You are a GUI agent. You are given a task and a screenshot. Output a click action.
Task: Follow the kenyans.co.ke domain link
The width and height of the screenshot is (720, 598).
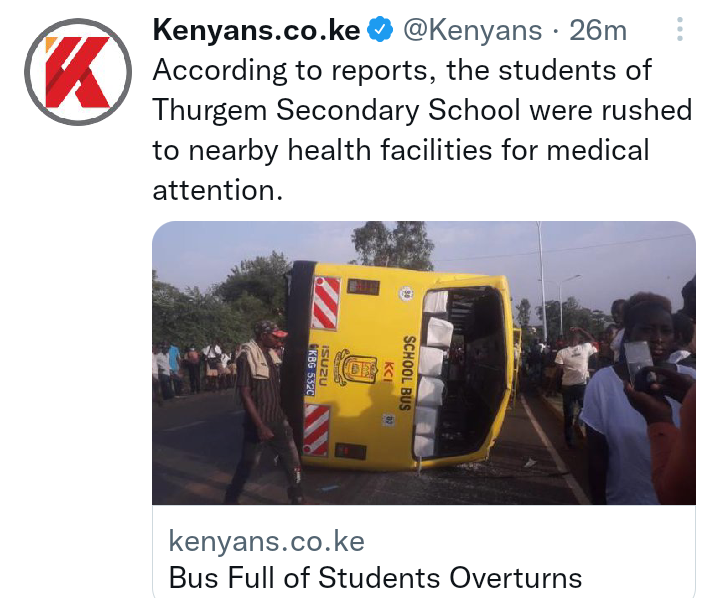(266, 541)
